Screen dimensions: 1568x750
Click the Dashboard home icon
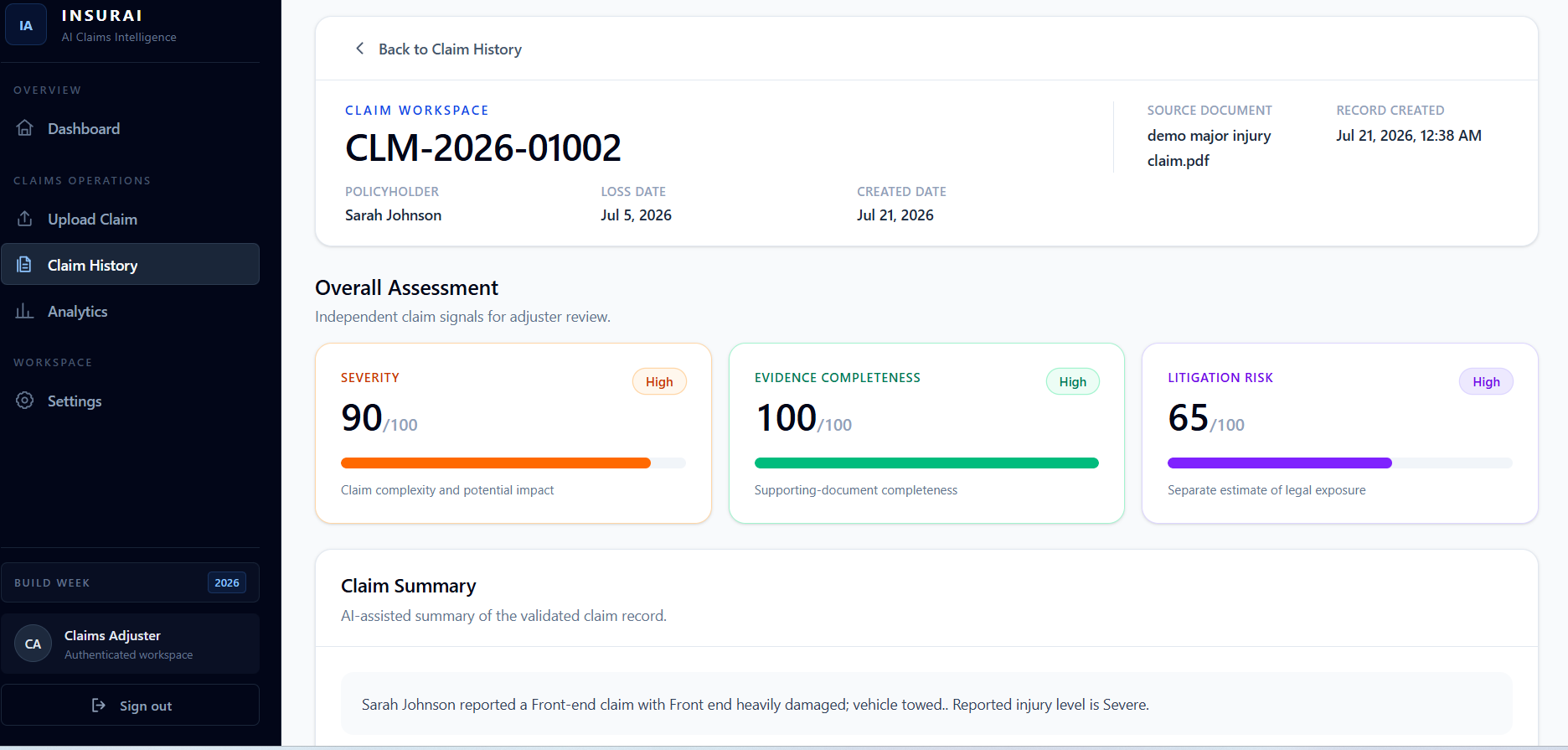(25, 128)
